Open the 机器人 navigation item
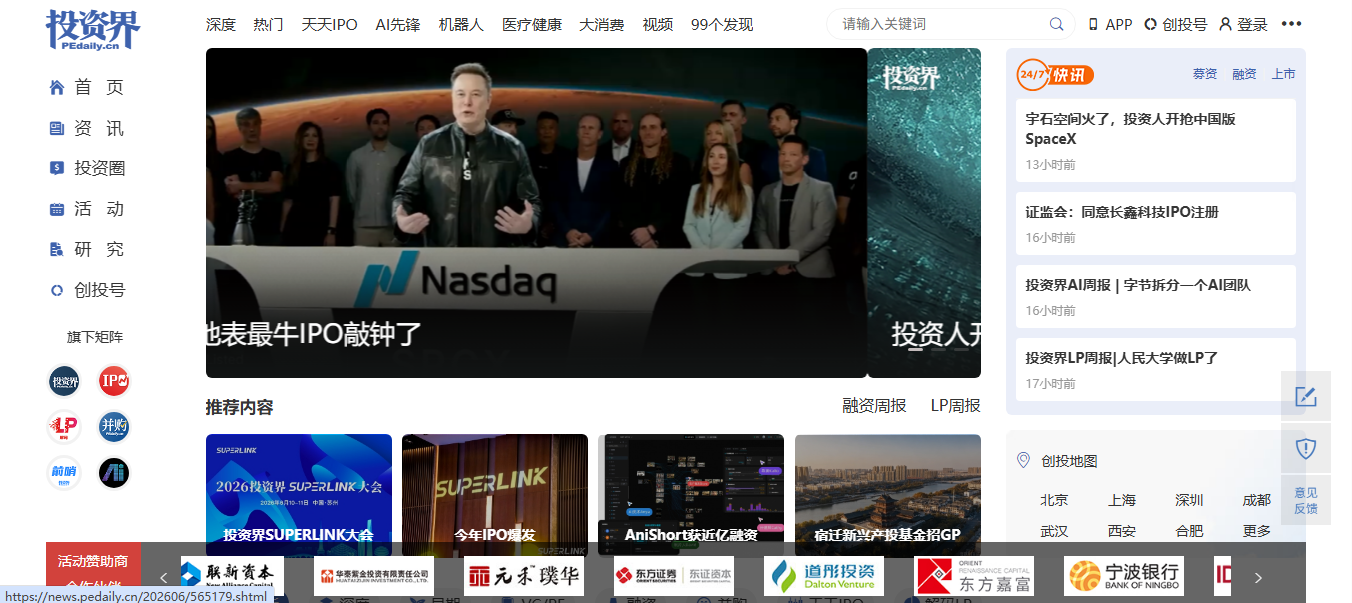This screenshot has width=1352, height=603. pyautogui.click(x=461, y=24)
